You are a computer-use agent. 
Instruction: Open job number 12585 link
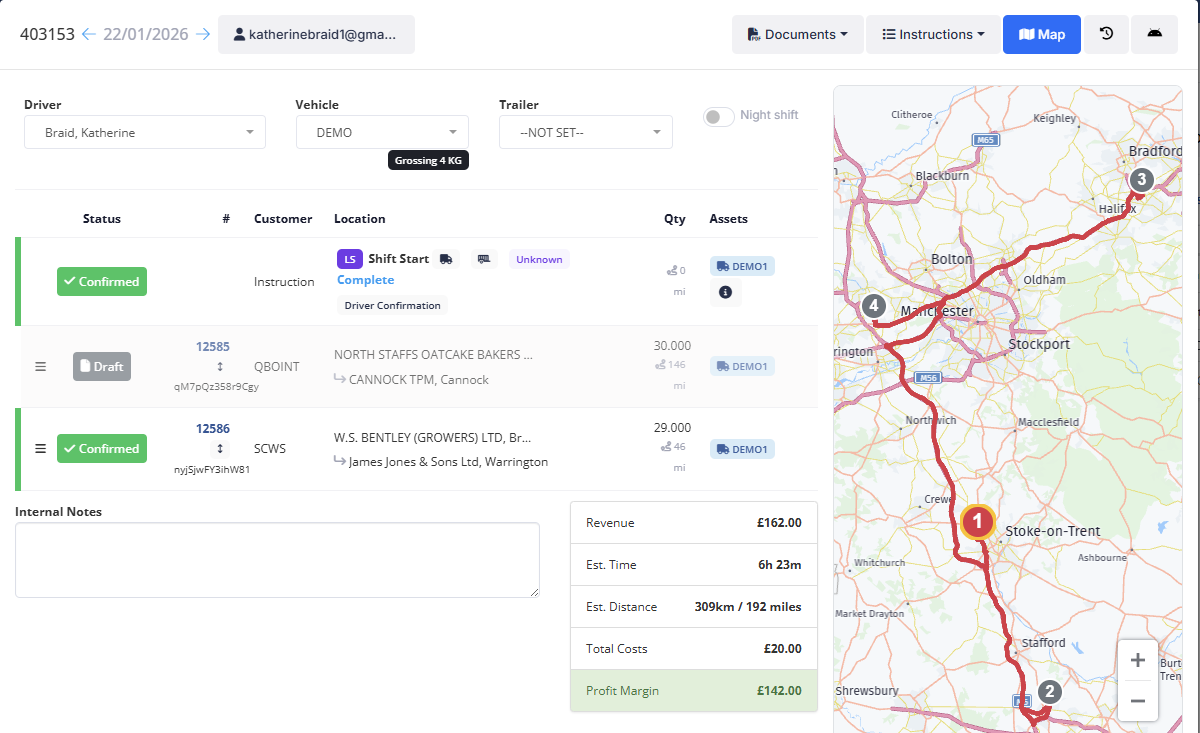[x=212, y=346]
